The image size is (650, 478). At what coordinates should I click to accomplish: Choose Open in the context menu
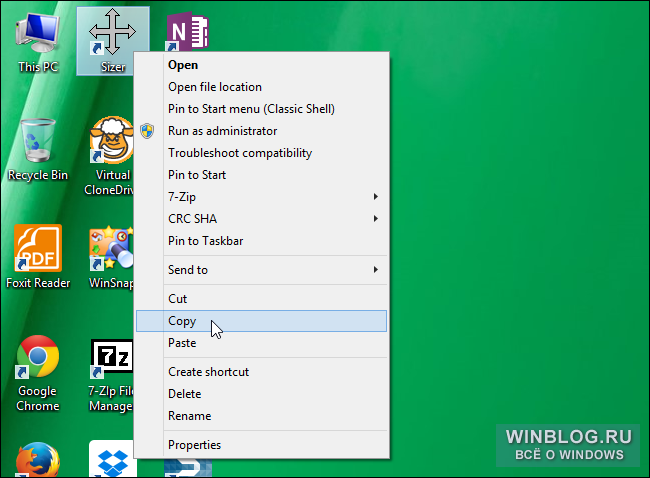(x=262, y=65)
